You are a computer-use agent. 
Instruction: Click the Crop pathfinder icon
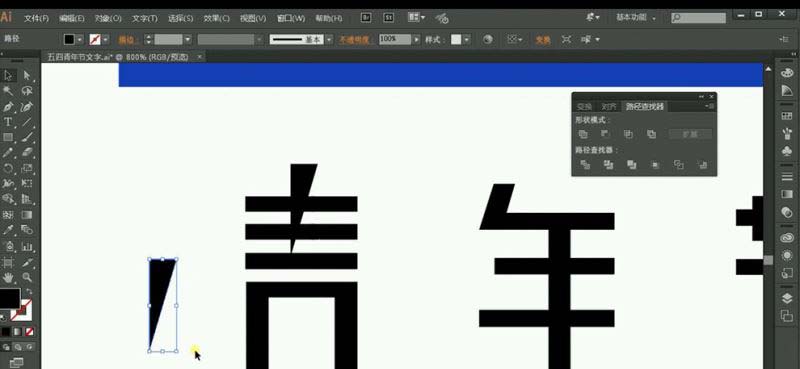[x=655, y=165]
